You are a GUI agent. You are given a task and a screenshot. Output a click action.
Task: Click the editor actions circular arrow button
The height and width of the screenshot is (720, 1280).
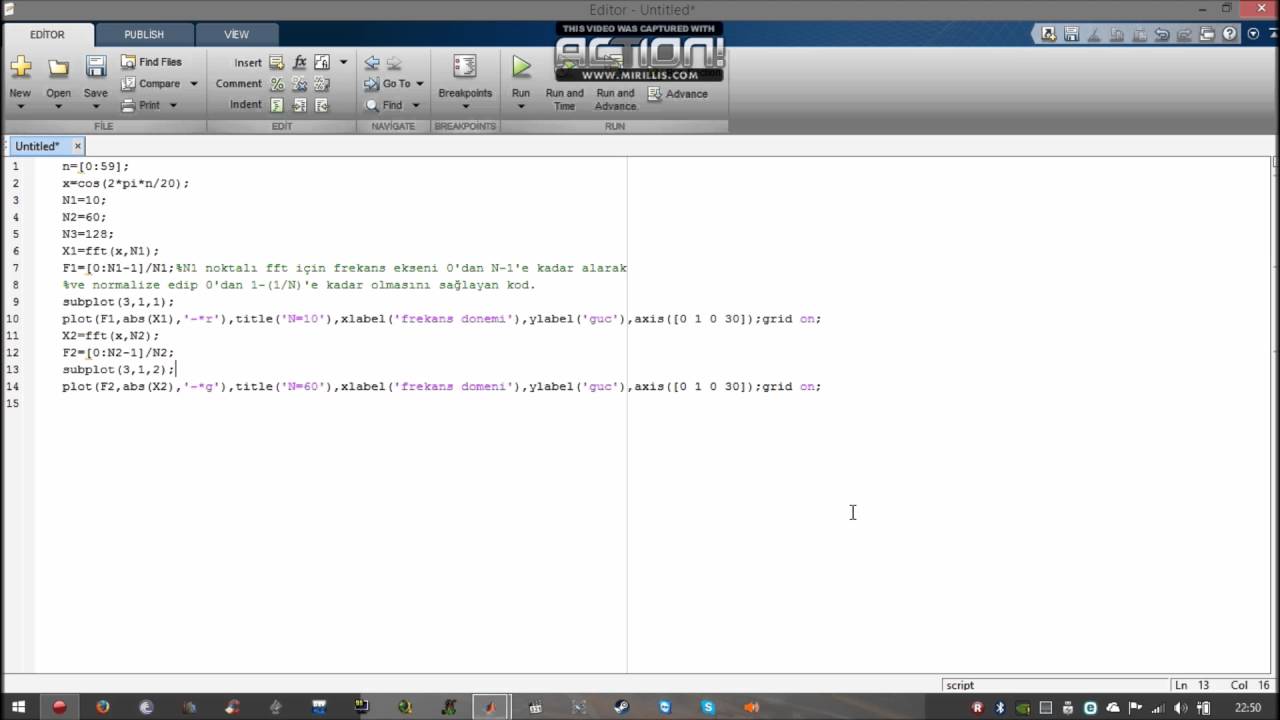coord(1253,34)
